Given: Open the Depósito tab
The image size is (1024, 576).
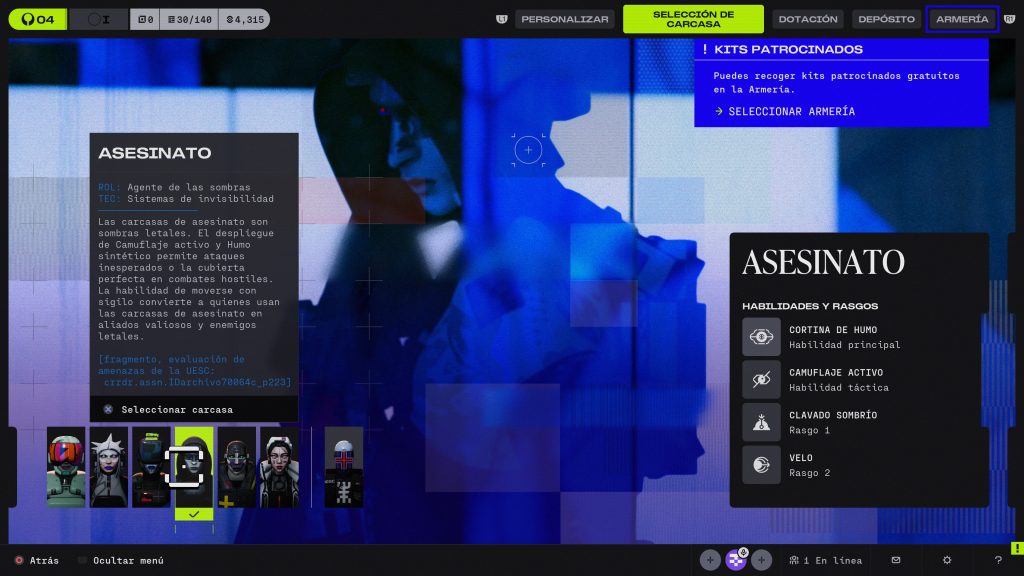Looking at the screenshot, I should point(886,19).
